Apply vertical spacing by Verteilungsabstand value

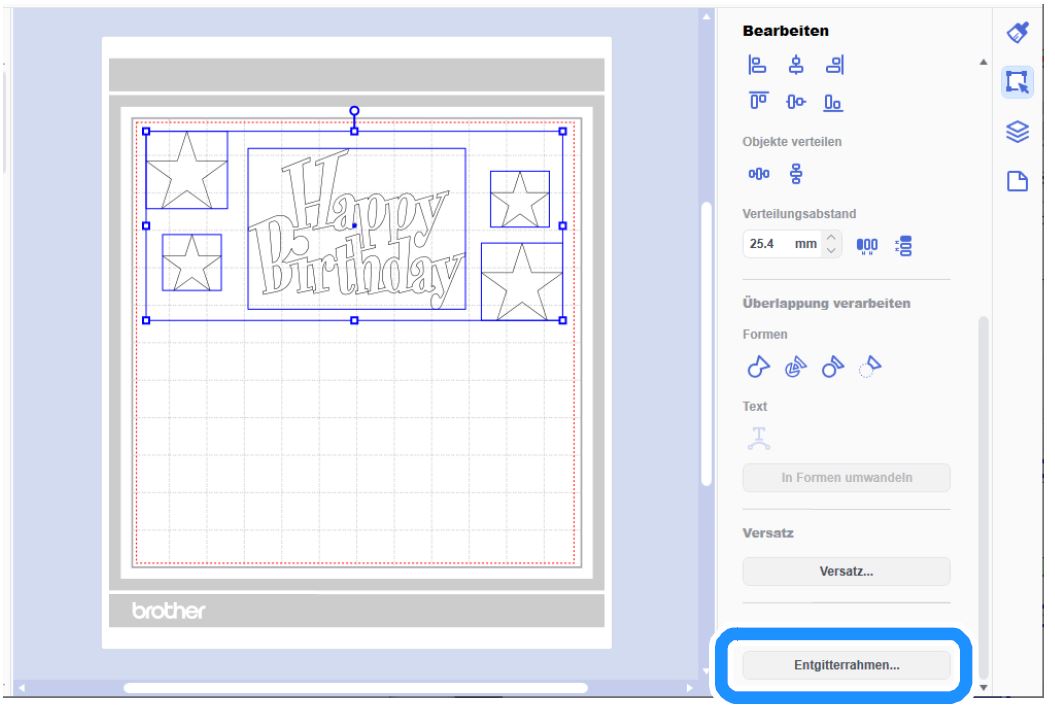905,245
